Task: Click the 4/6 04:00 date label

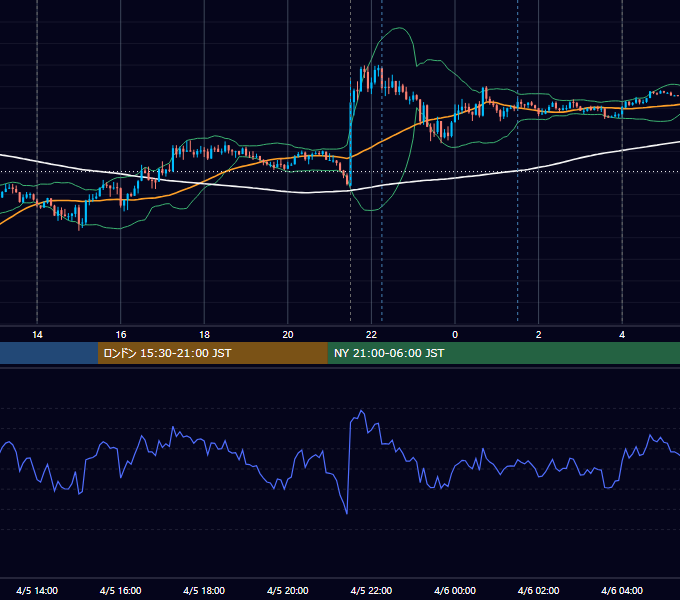Action: [x=622, y=590]
